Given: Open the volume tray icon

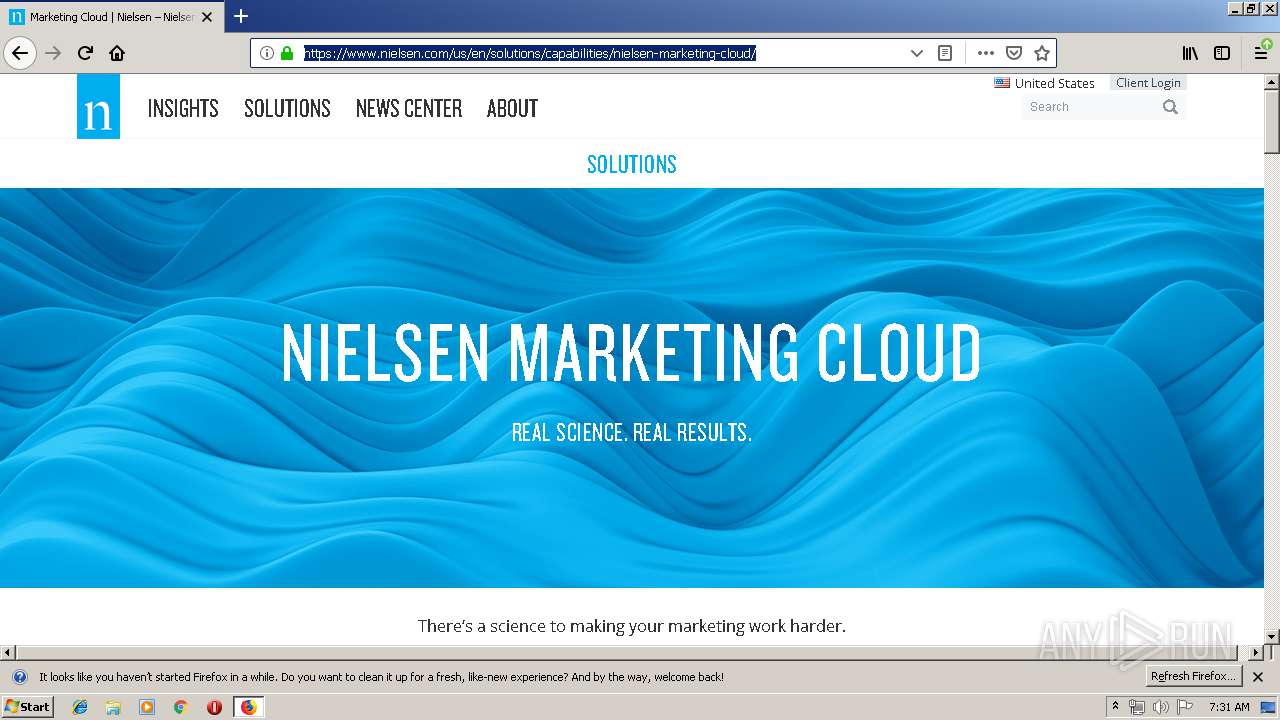Looking at the screenshot, I should (1160, 707).
